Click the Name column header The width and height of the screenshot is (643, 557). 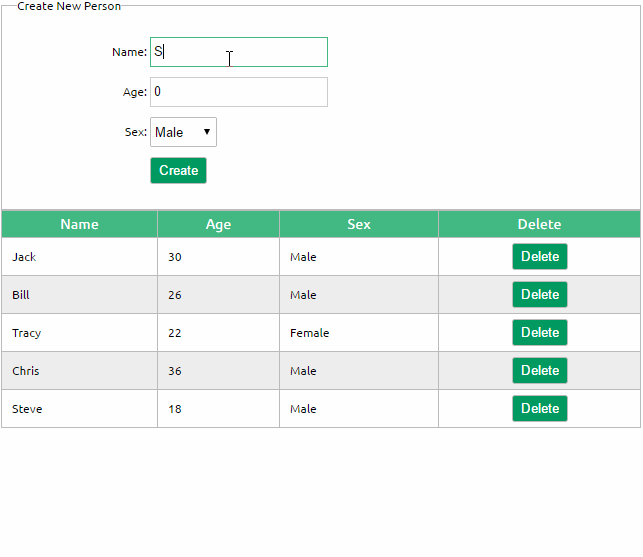(80, 224)
